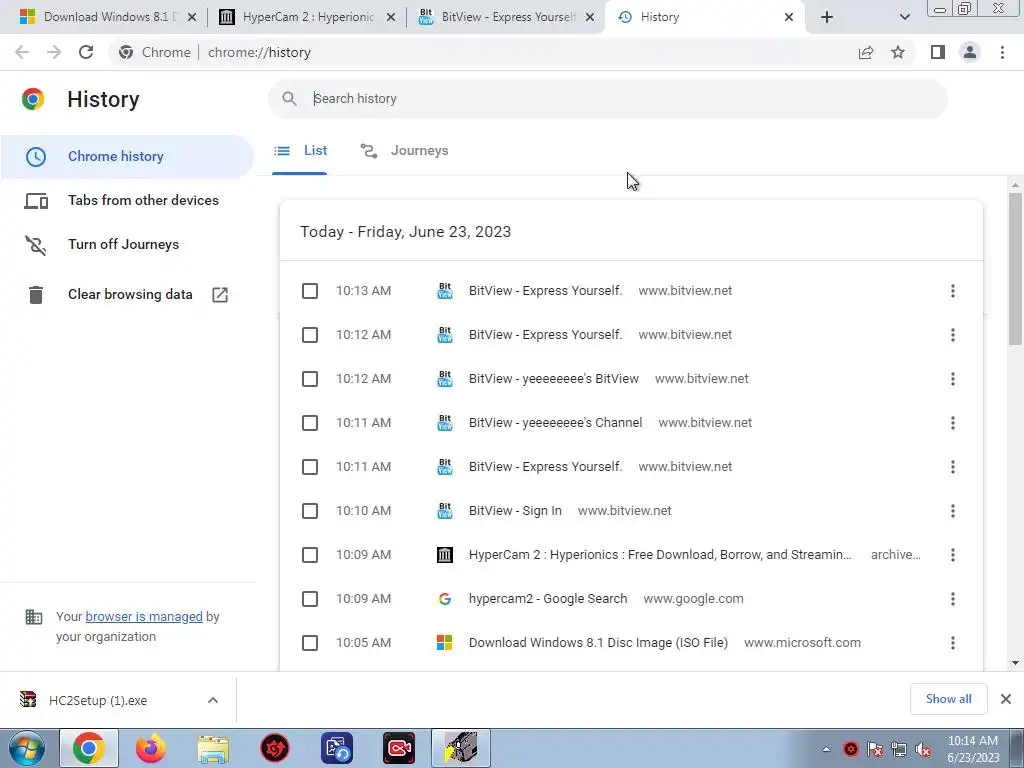The height and width of the screenshot is (768, 1024).
Task: Click the HC2Setup (1).exe file icon
Action: tap(28, 700)
